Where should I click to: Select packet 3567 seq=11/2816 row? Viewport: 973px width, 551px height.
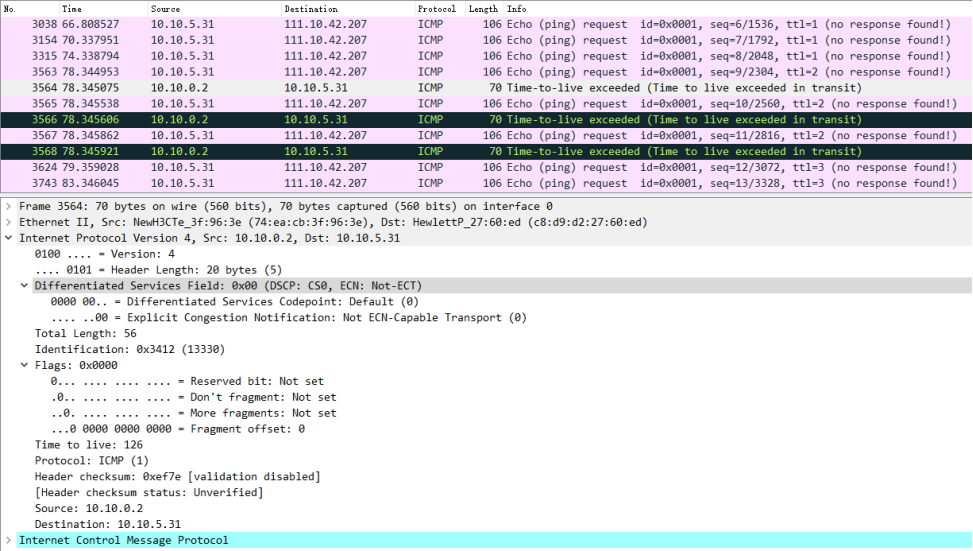[486, 135]
